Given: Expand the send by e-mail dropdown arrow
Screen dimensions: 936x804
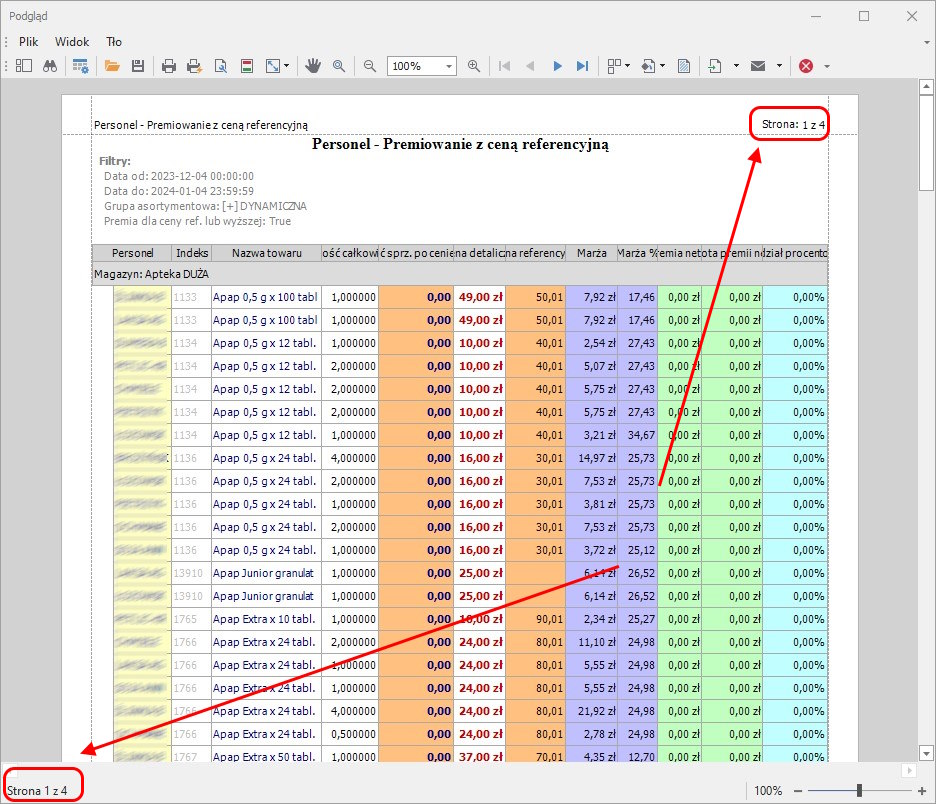Looking at the screenshot, I should (778, 66).
